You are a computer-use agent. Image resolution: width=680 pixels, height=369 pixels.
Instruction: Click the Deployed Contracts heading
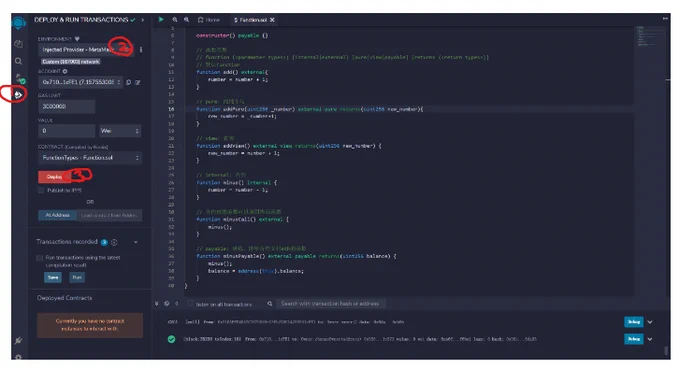click(65, 298)
